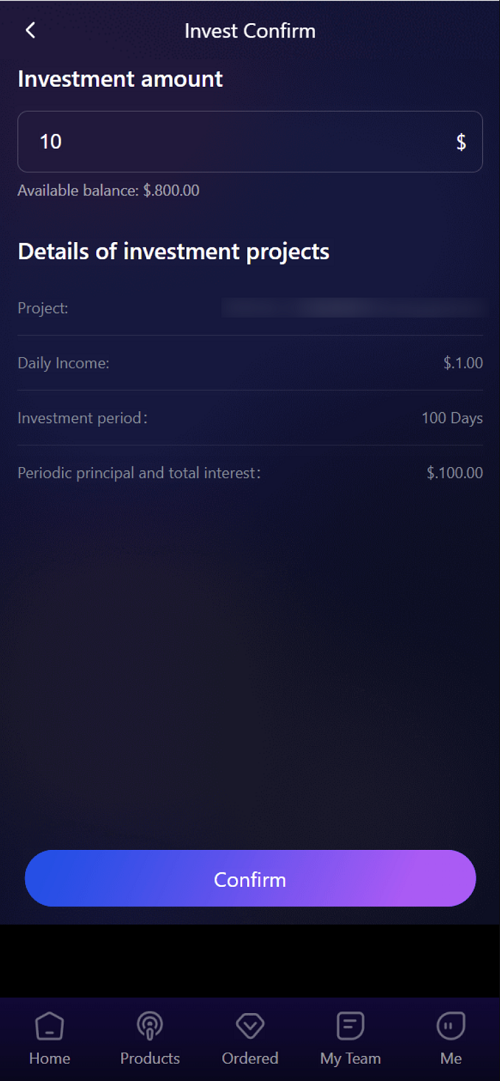Image resolution: width=500 pixels, height=1081 pixels.
Task: Confirm the investment
Action: pyautogui.click(x=250, y=878)
